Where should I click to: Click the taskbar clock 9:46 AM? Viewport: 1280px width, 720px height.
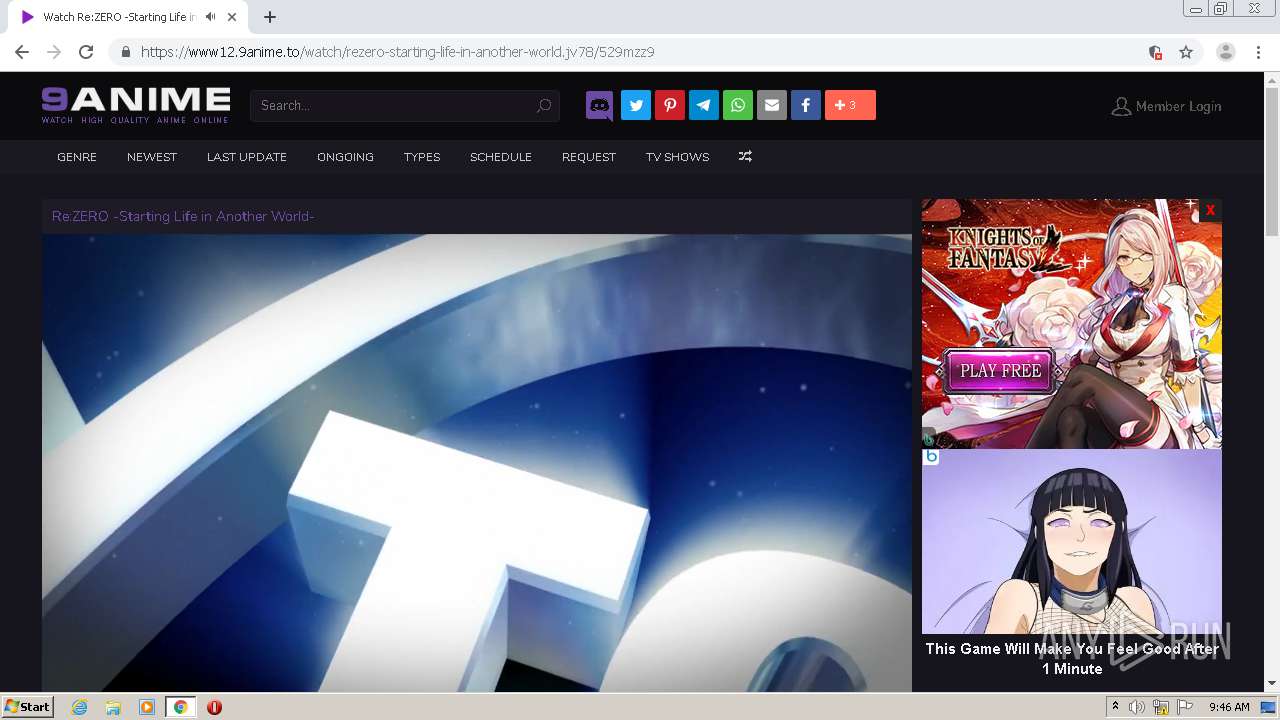click(x=1229, y=707)
